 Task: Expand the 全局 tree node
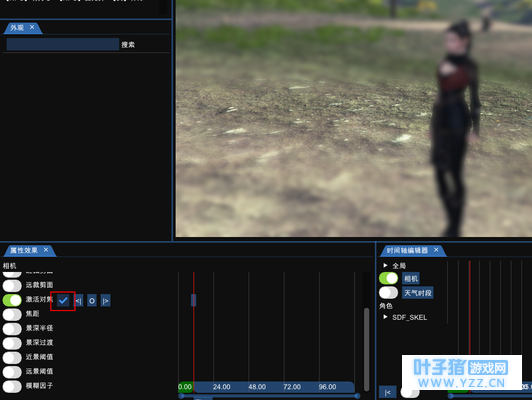point(385,265)
